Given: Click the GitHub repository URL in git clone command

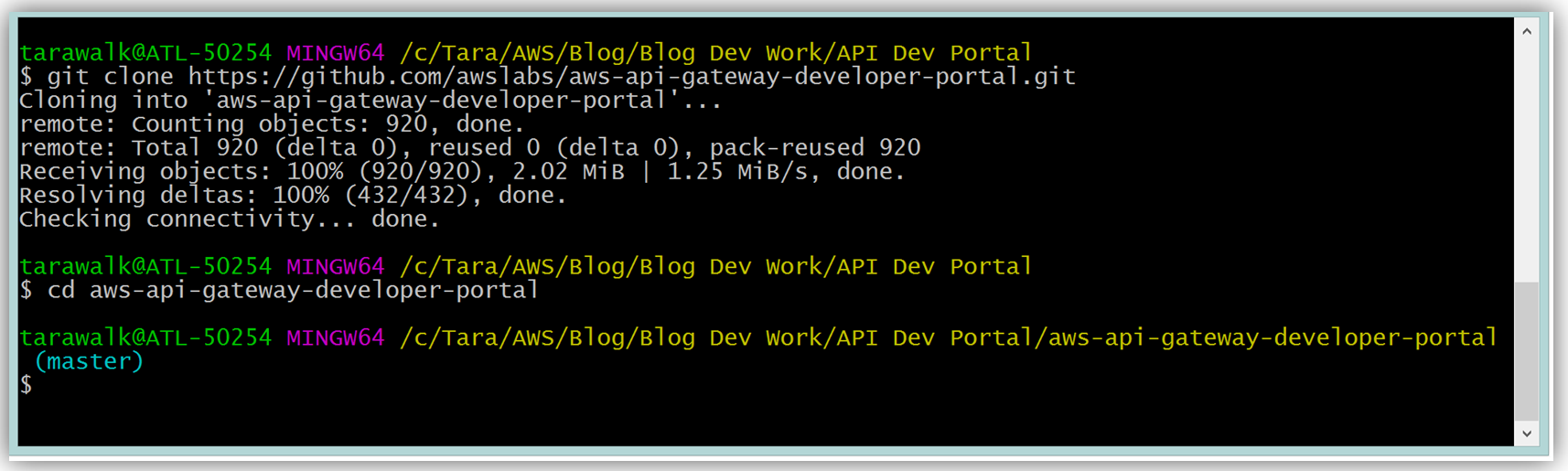Looking at the screenshot, I should [x=631, y=77].
